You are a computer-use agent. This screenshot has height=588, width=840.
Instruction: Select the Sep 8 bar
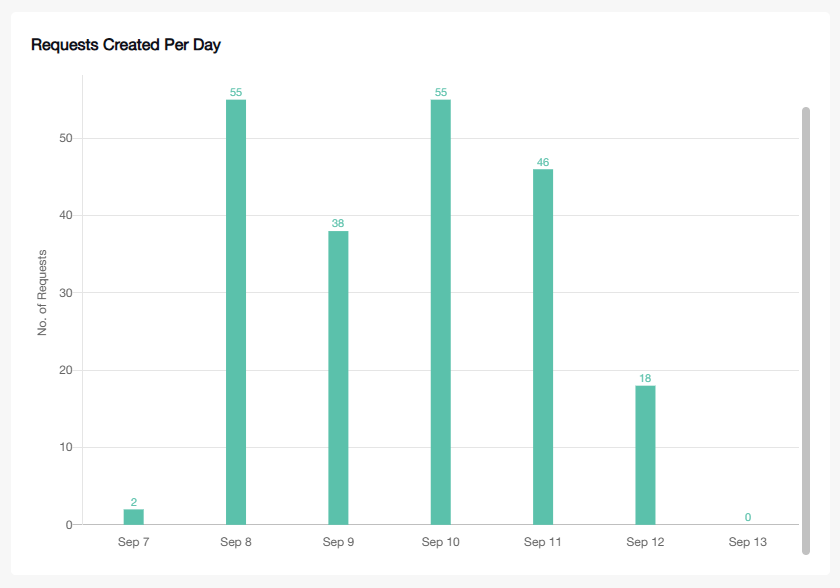236,312
